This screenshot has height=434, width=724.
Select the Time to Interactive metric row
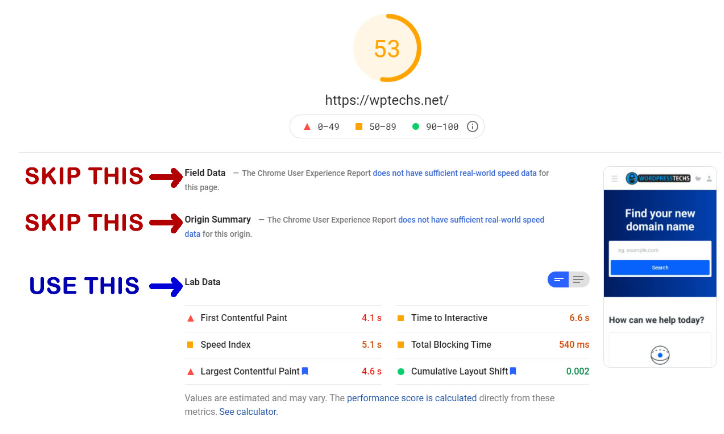(x=493, y=318)
